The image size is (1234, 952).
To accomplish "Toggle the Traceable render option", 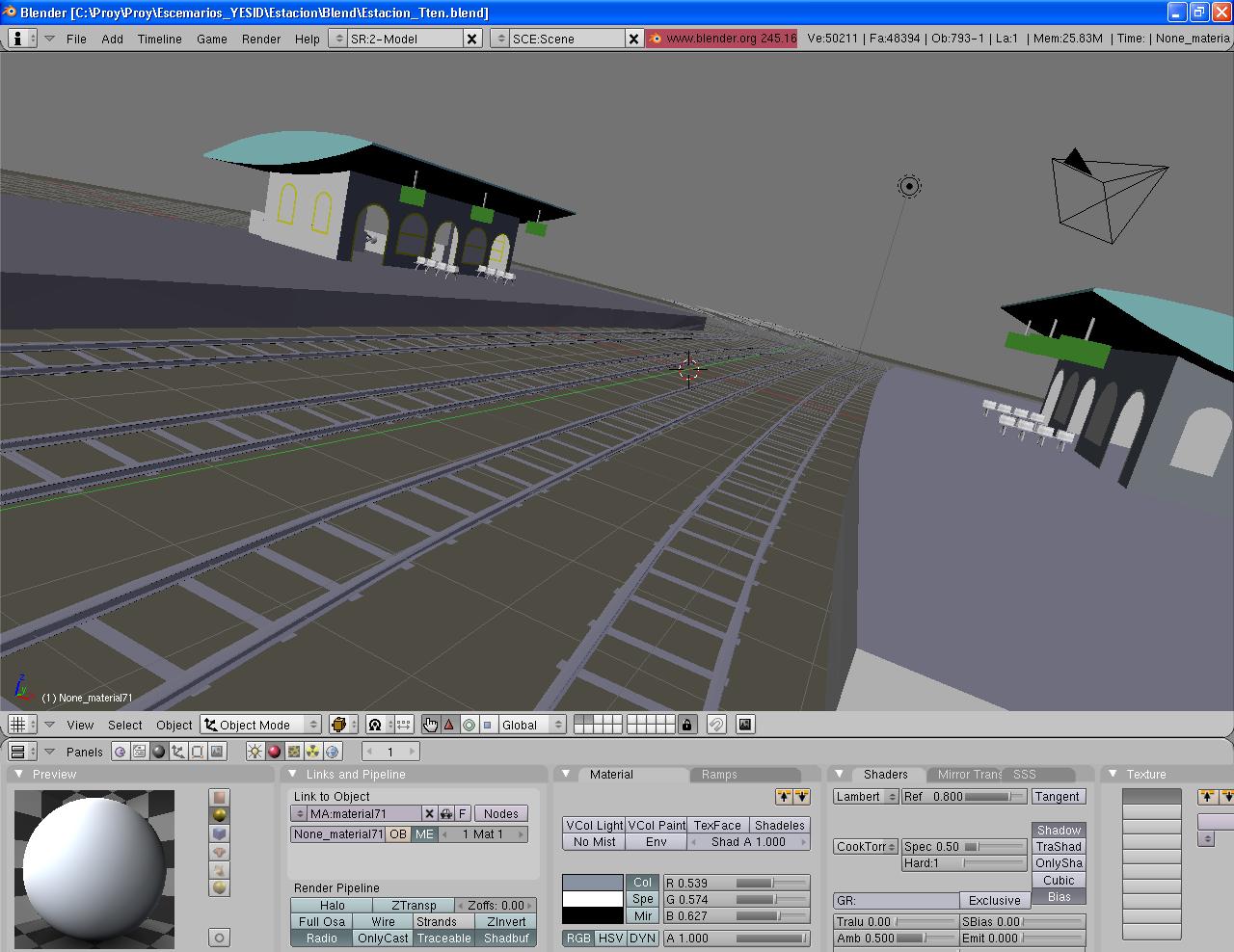I will (443, 939).
